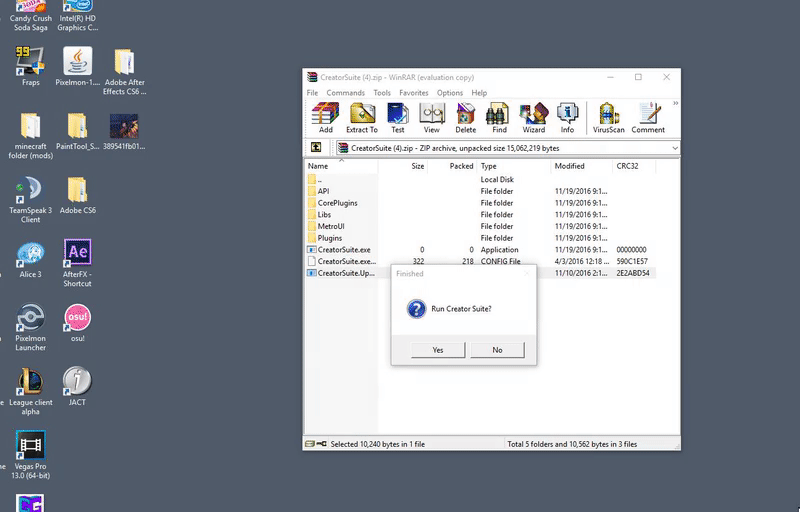Image resolution: width=800 pixels, height=512 pixels.
Task: Open the Wizard toolbar icon
Action: point(534,118)
